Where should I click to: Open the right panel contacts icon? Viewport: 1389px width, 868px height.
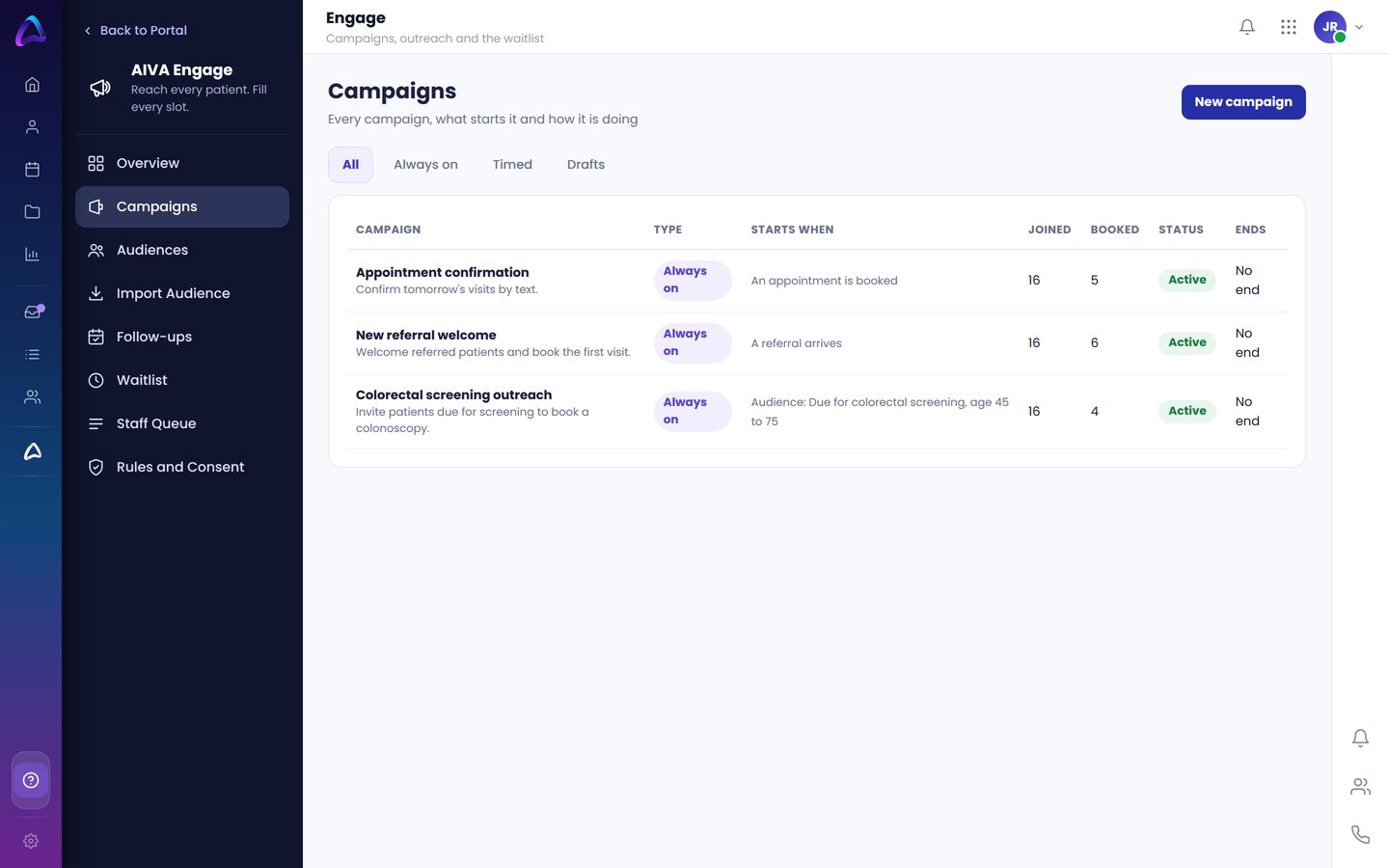[1360, 787]
